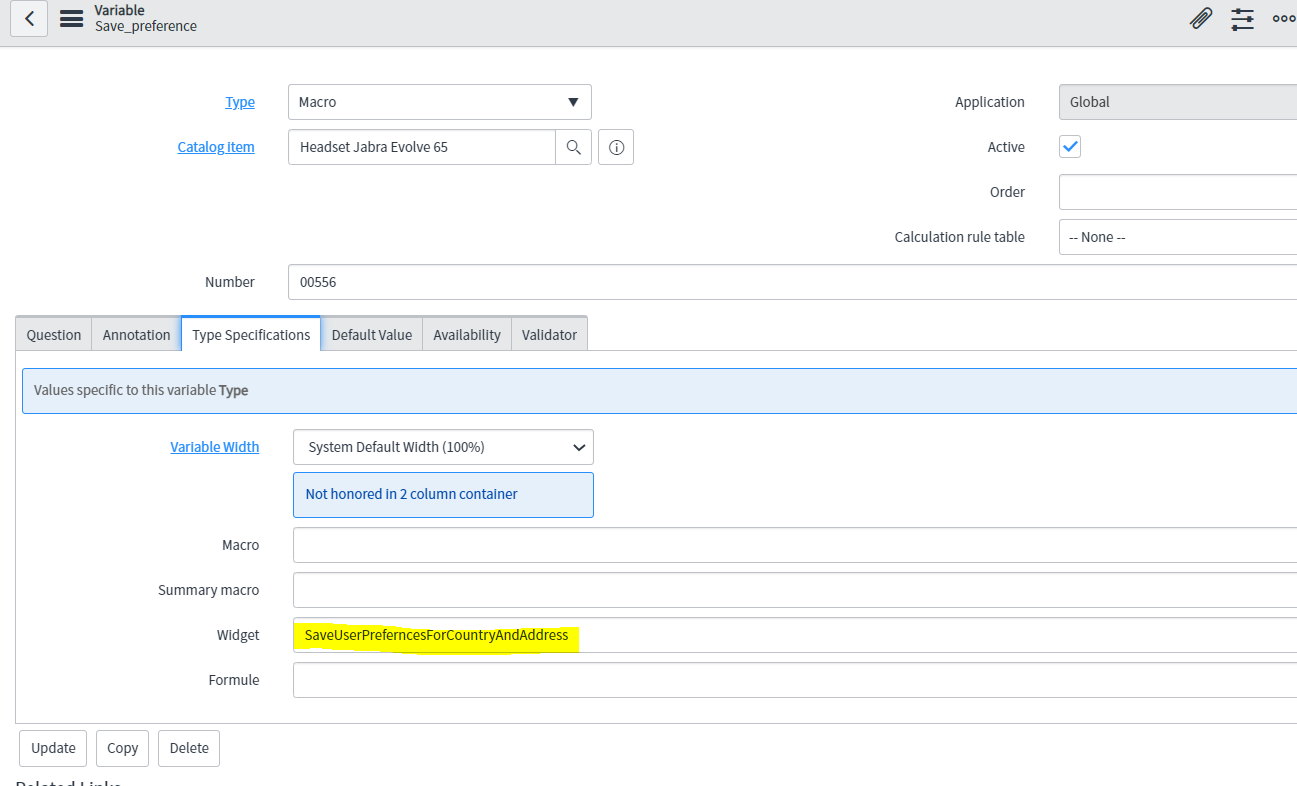Click the back arrow button
The height and width of the screenshot is (786, 1297).
click(x=29, y=18)
